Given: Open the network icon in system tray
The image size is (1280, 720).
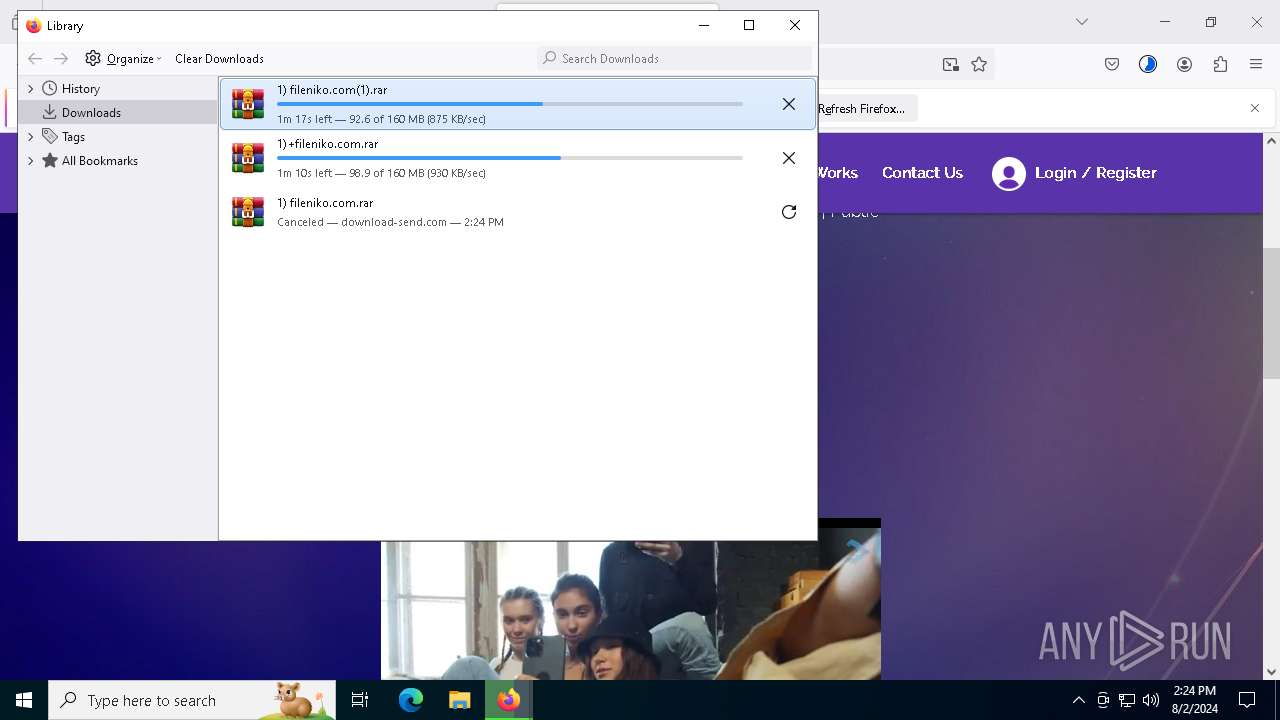Looking at the screenshot, I should coord(1127,700).
